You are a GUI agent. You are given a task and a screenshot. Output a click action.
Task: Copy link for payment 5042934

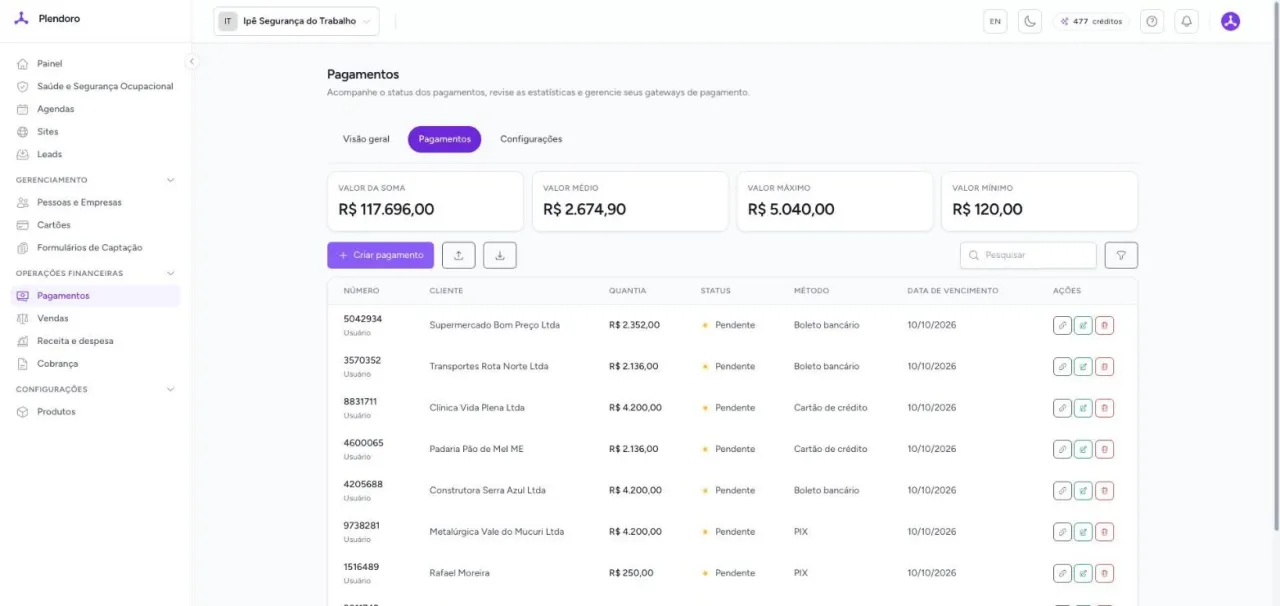tap(1062, 325)
